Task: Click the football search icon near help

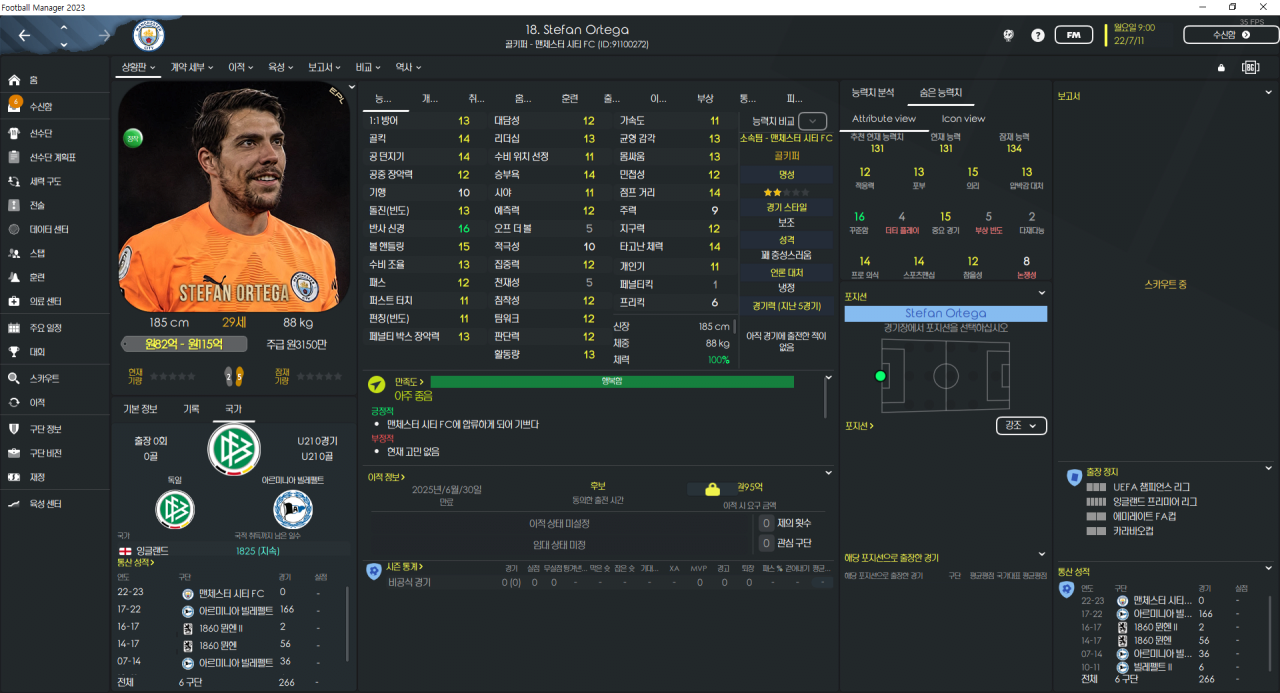Action: point(1009,35)
